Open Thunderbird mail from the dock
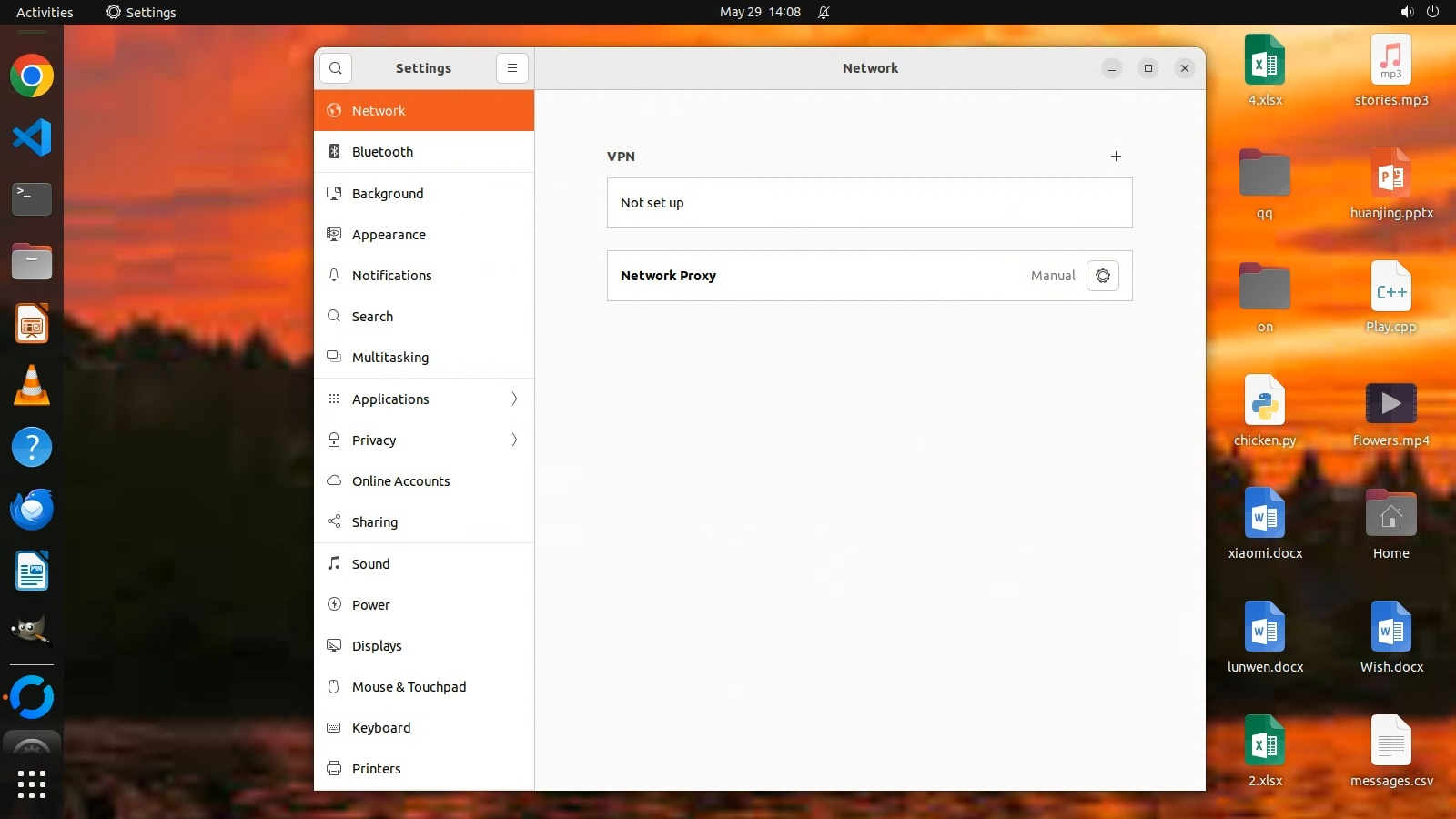Image resolution: width=1456 pixels, height=819 pixels. (x=32, y=509)
